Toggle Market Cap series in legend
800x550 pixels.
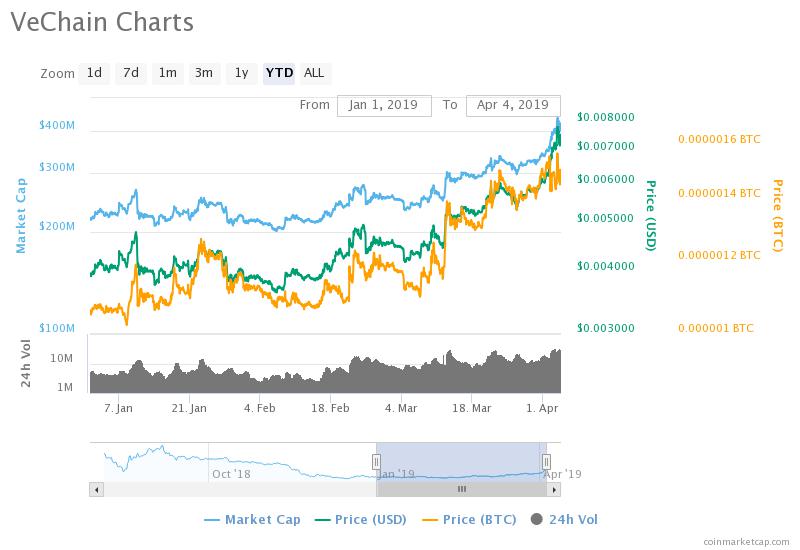point(253,520)
